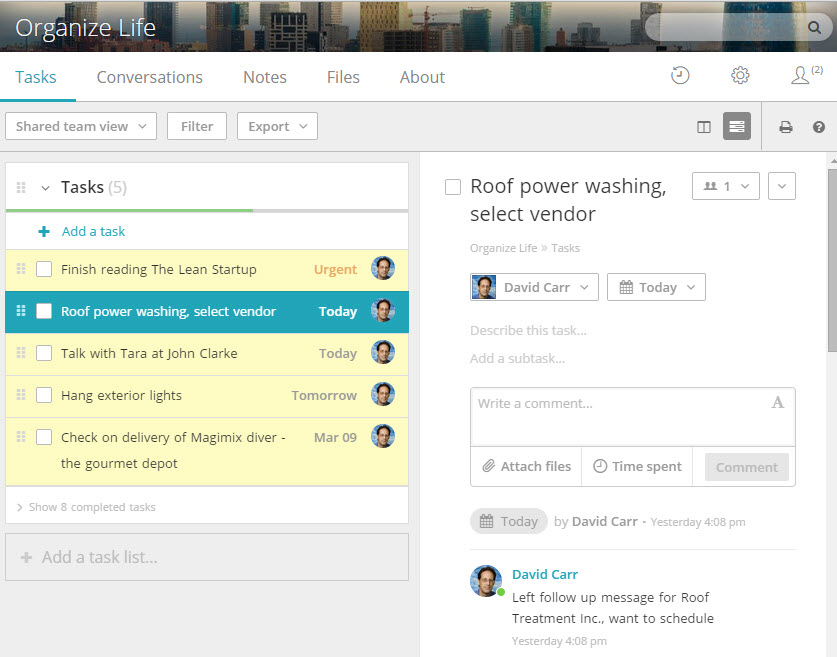Open the settings gear icon

(740, 76)
